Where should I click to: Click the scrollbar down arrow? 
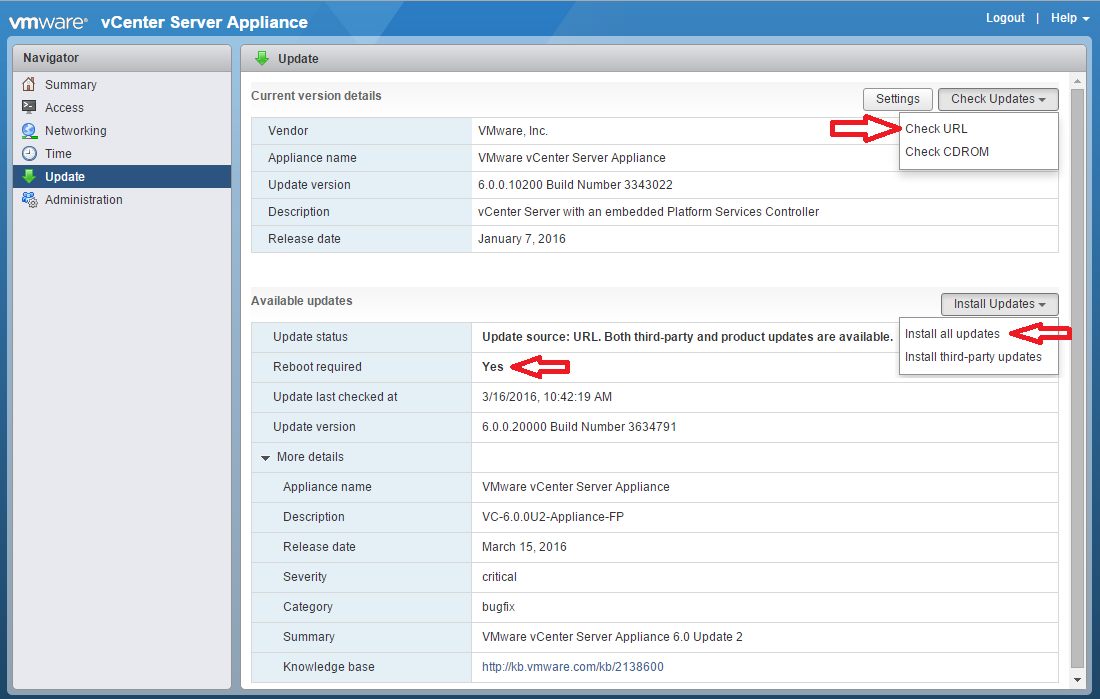(x=1078, y=679)
